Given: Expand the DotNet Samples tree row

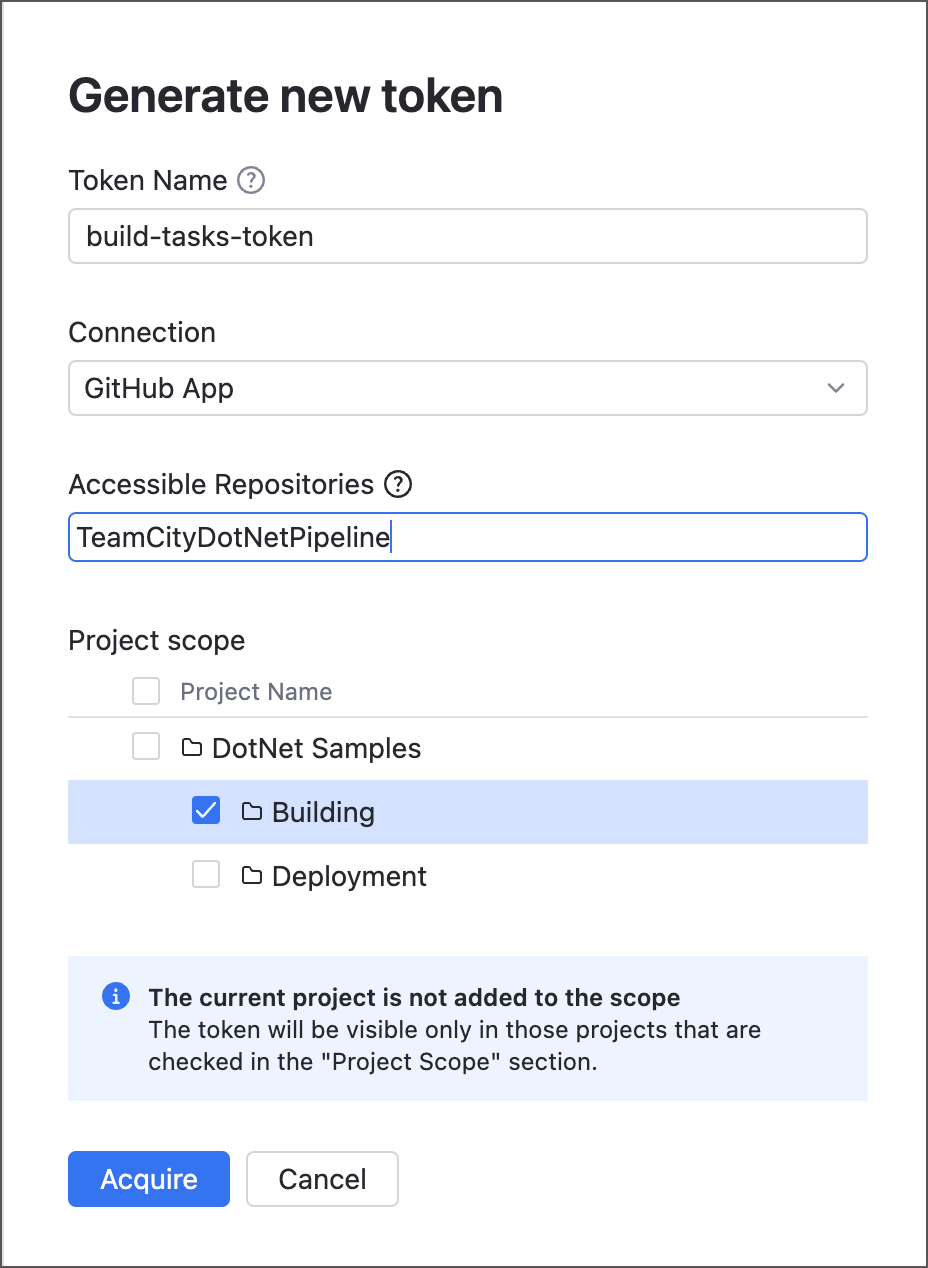Looking at the screenshot, I should (x=318, y=747).
